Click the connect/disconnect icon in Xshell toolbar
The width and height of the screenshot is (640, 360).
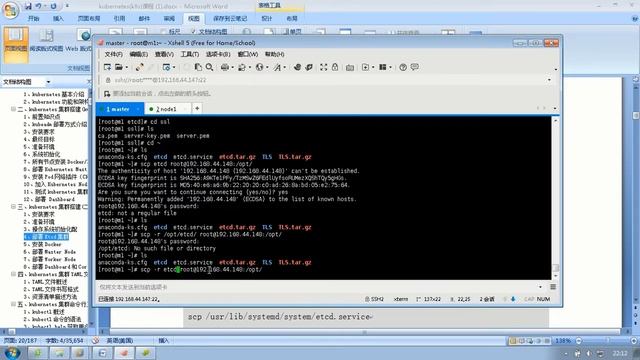point(140,67)
